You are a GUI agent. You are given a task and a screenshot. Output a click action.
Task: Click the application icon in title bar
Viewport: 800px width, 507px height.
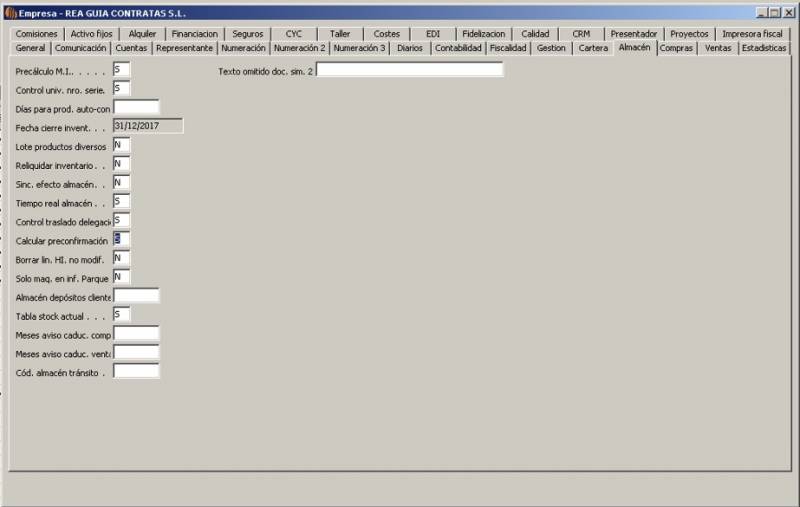10,12
